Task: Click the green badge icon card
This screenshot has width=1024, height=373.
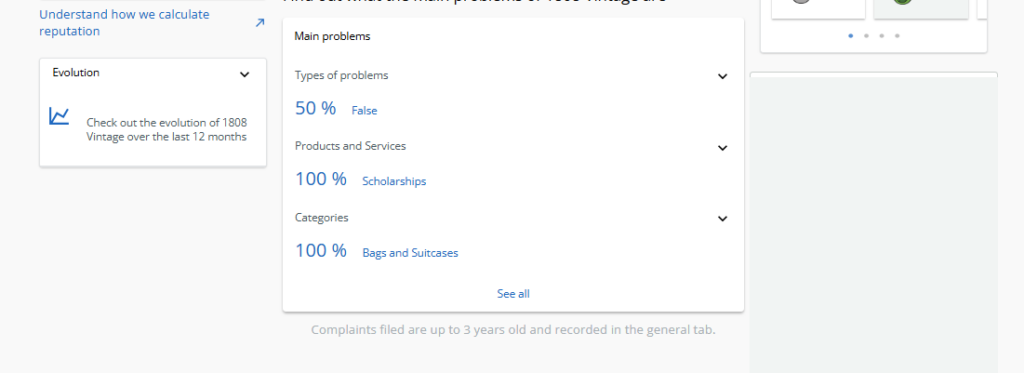Action: pyautogui.click(x=921, y=9)
